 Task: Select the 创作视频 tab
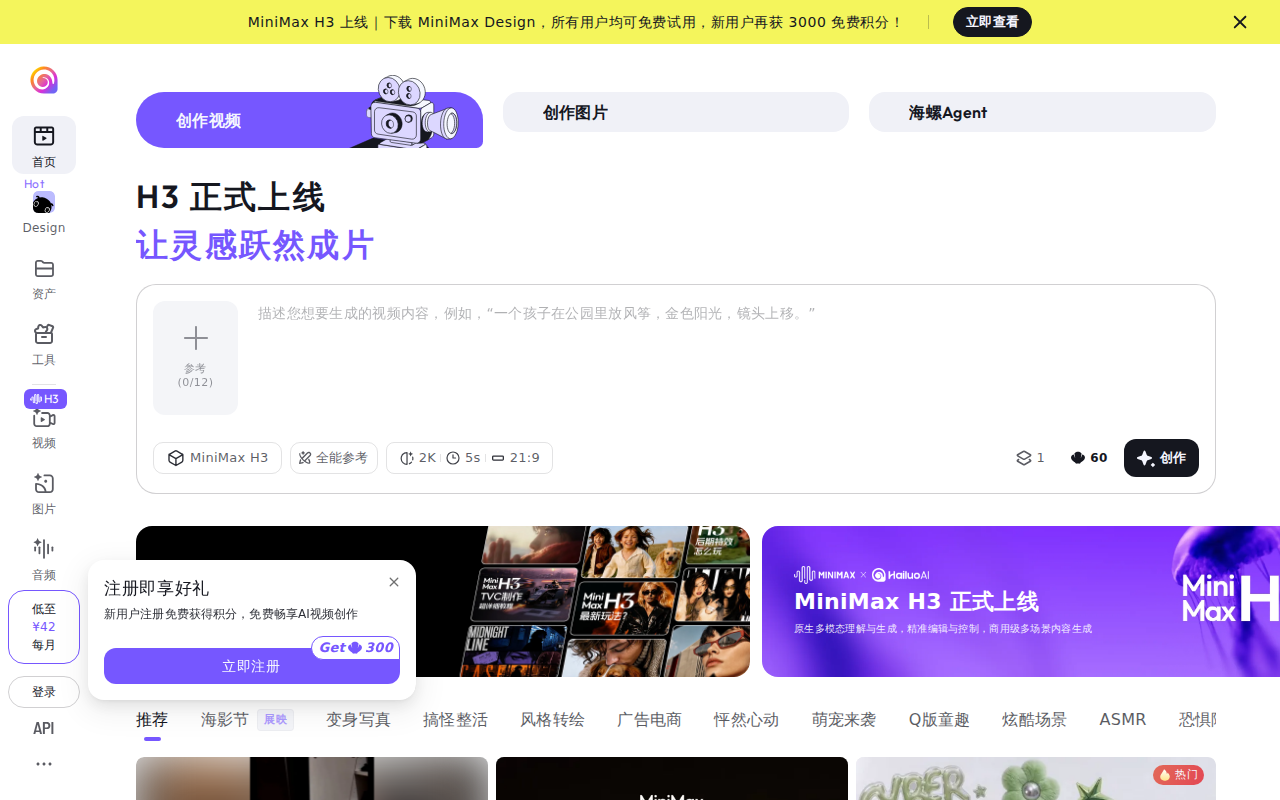point(309,120)
